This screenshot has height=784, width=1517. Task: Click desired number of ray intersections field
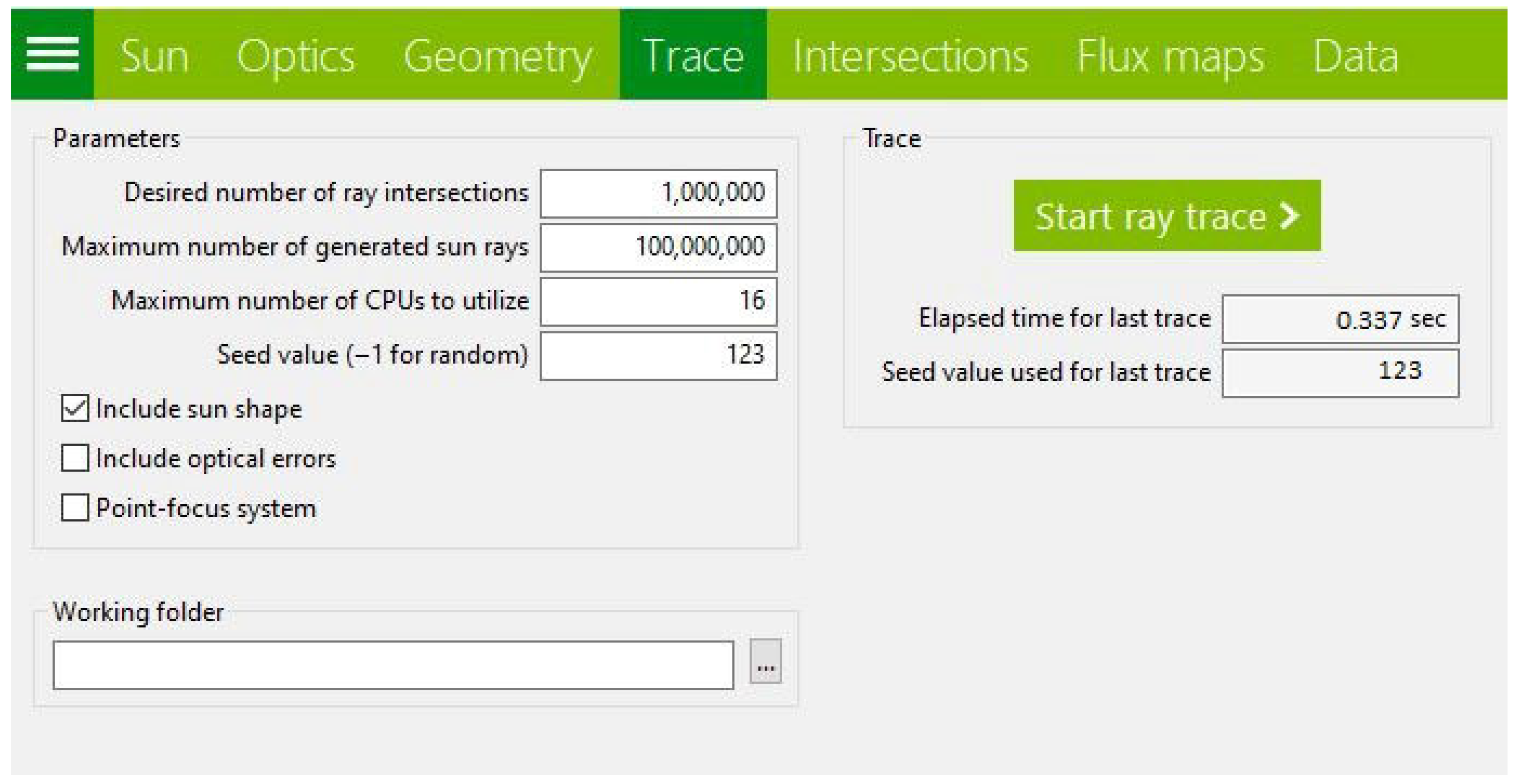tap(658, 193)
